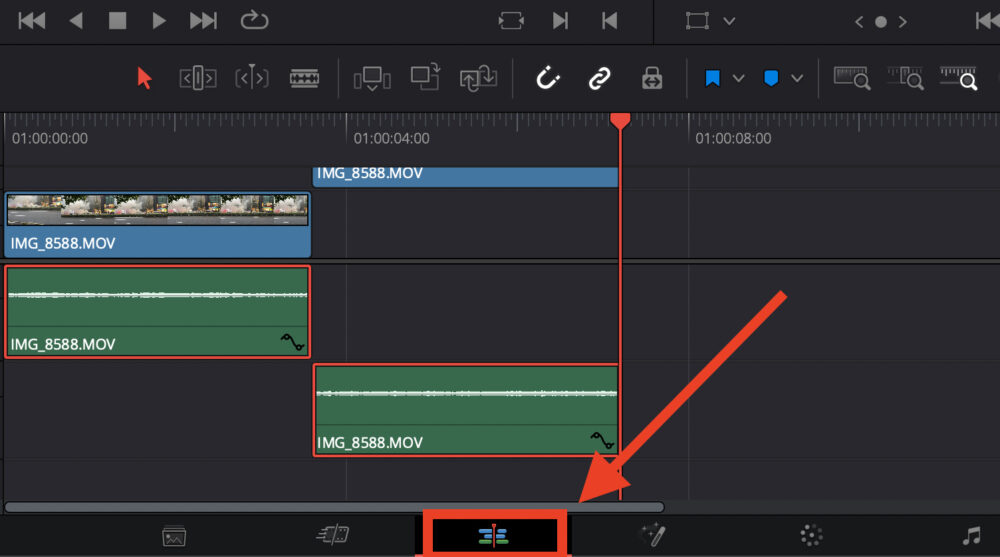Open the marker color dropdown

click(x=797, y=78)
